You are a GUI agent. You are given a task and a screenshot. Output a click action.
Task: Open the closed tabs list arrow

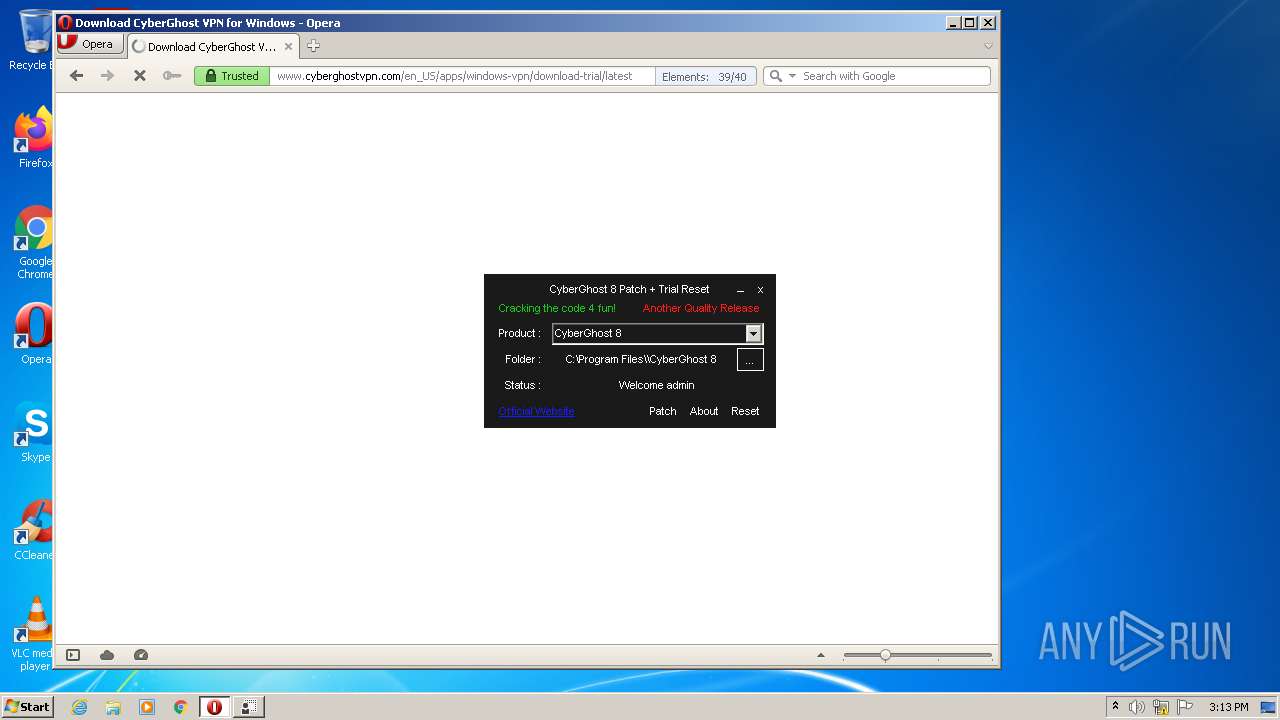[988, 46]
